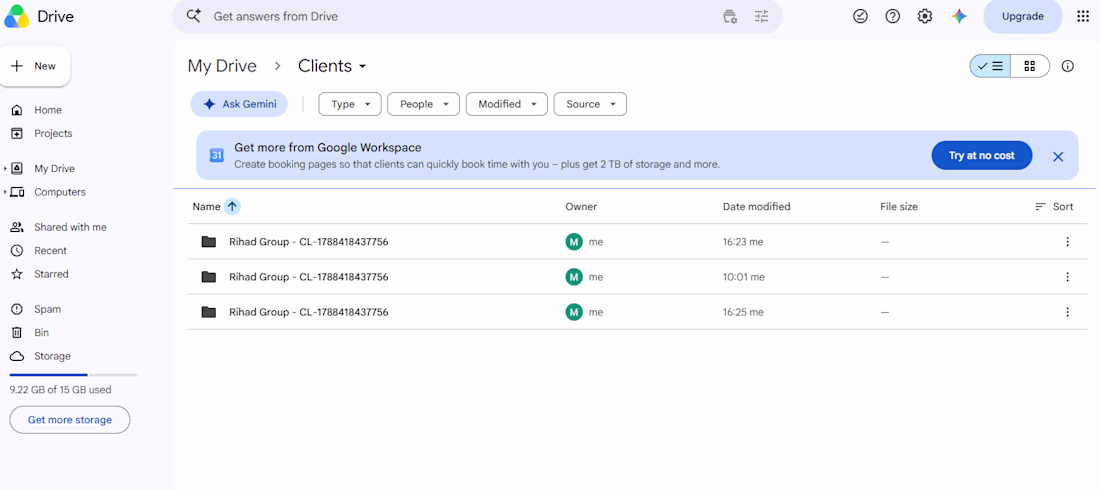
Task: Switch to list layout view
Action: (x=990, y=66)
